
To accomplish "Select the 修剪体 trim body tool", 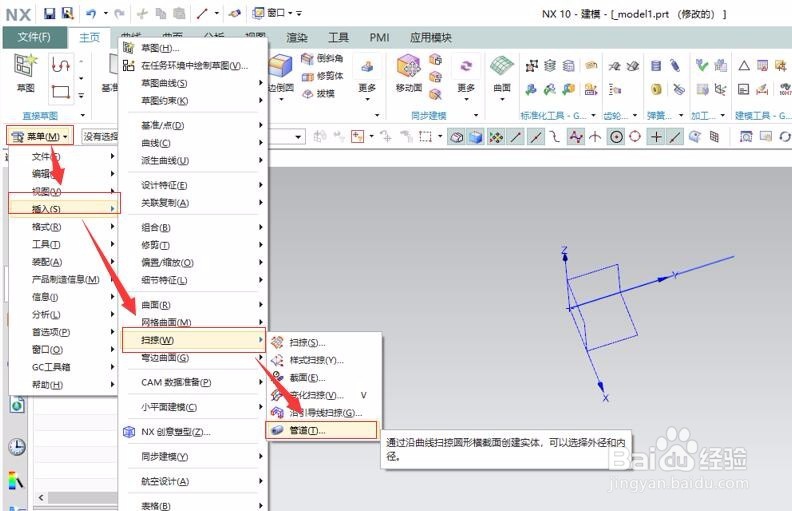I will pos(322,76).
